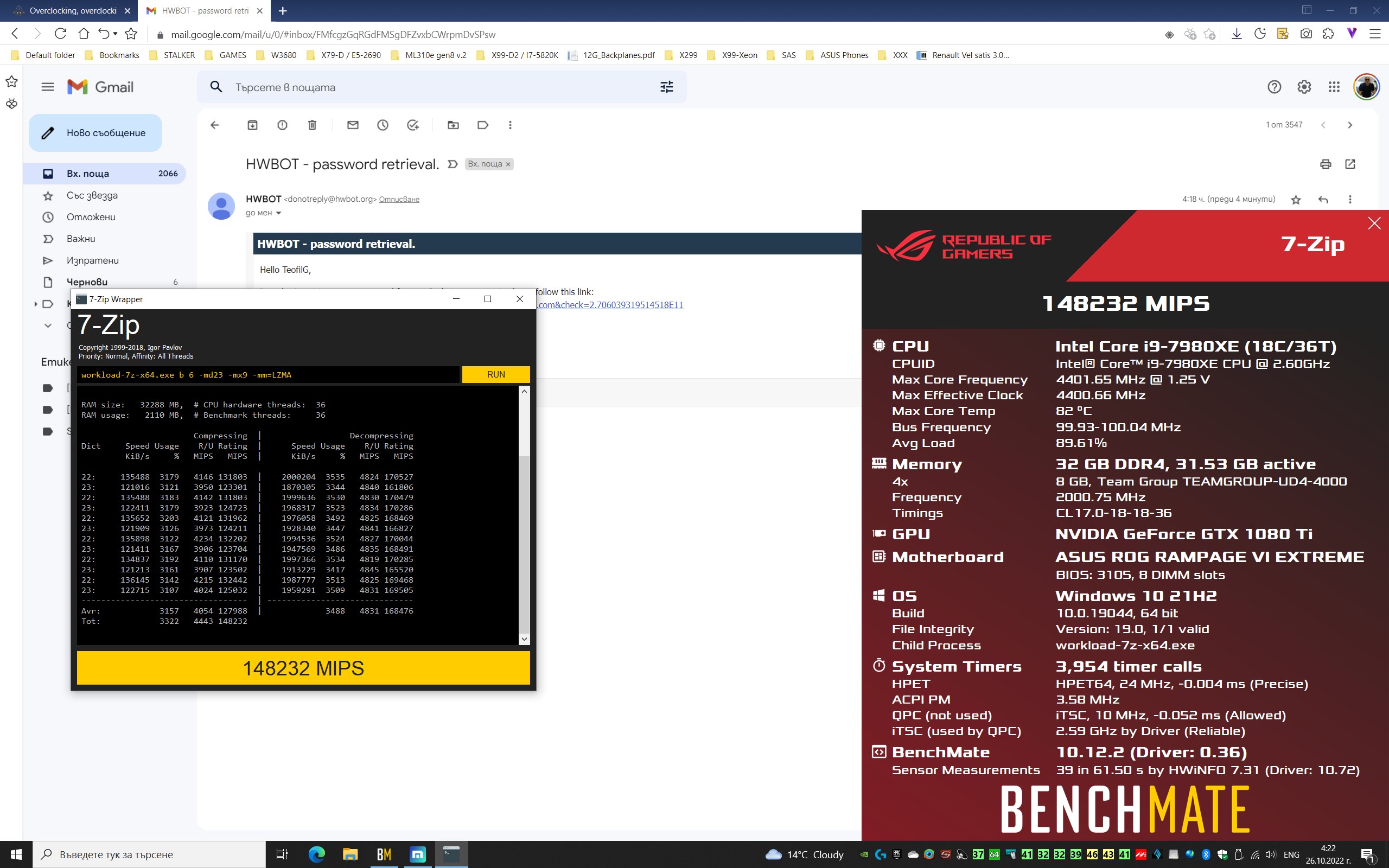The image size is (1389, 868).
Task: Remove the 'Вх. поща' label from the email
Action: [508, 164]
